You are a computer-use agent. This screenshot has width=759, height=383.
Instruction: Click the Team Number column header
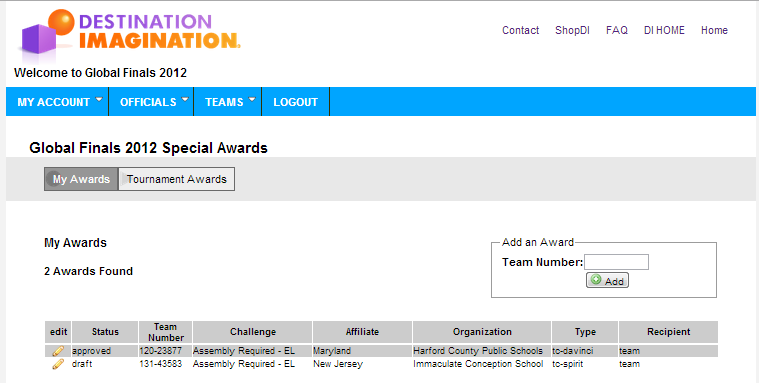(x=166, y=332)
